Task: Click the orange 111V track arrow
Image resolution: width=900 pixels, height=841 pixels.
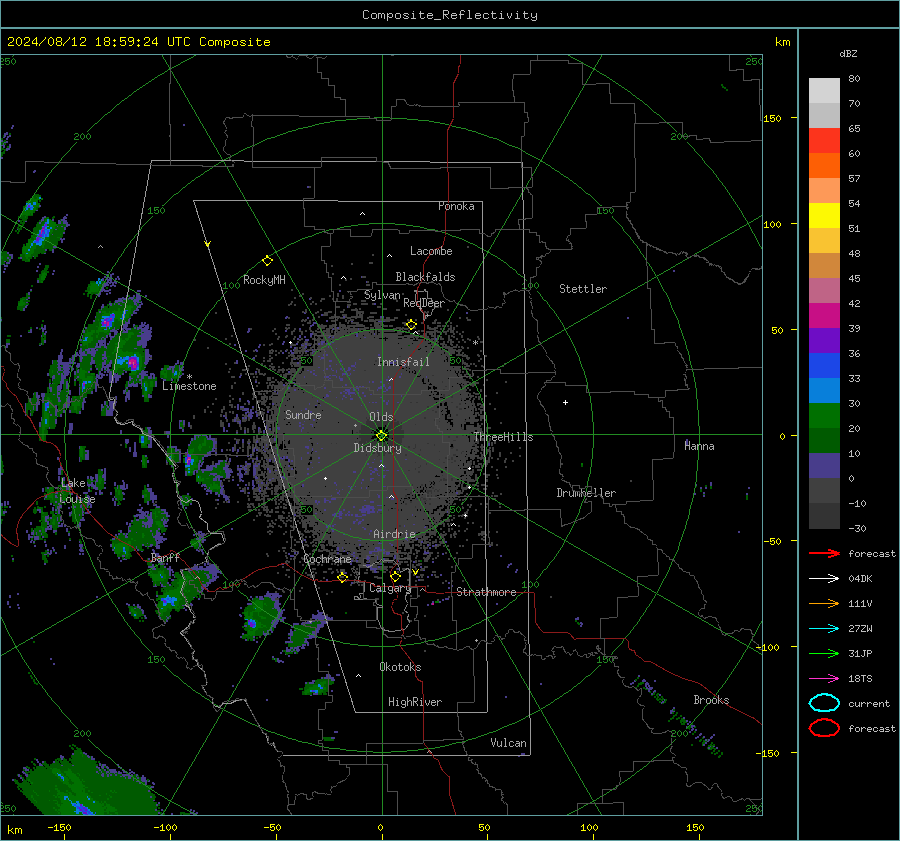Action: point(824,603)
